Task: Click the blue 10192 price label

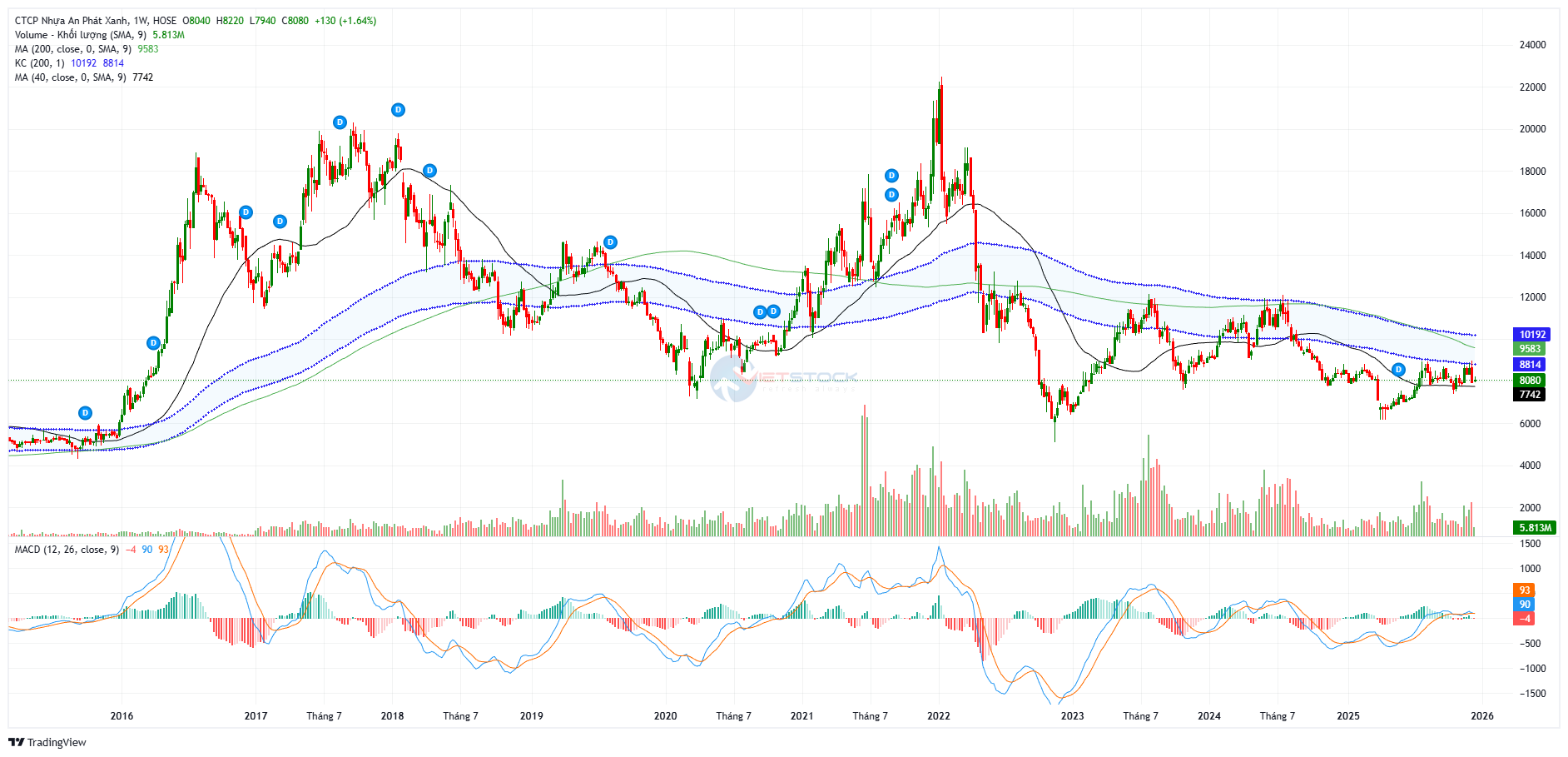Action: [x=1531, y=335]
